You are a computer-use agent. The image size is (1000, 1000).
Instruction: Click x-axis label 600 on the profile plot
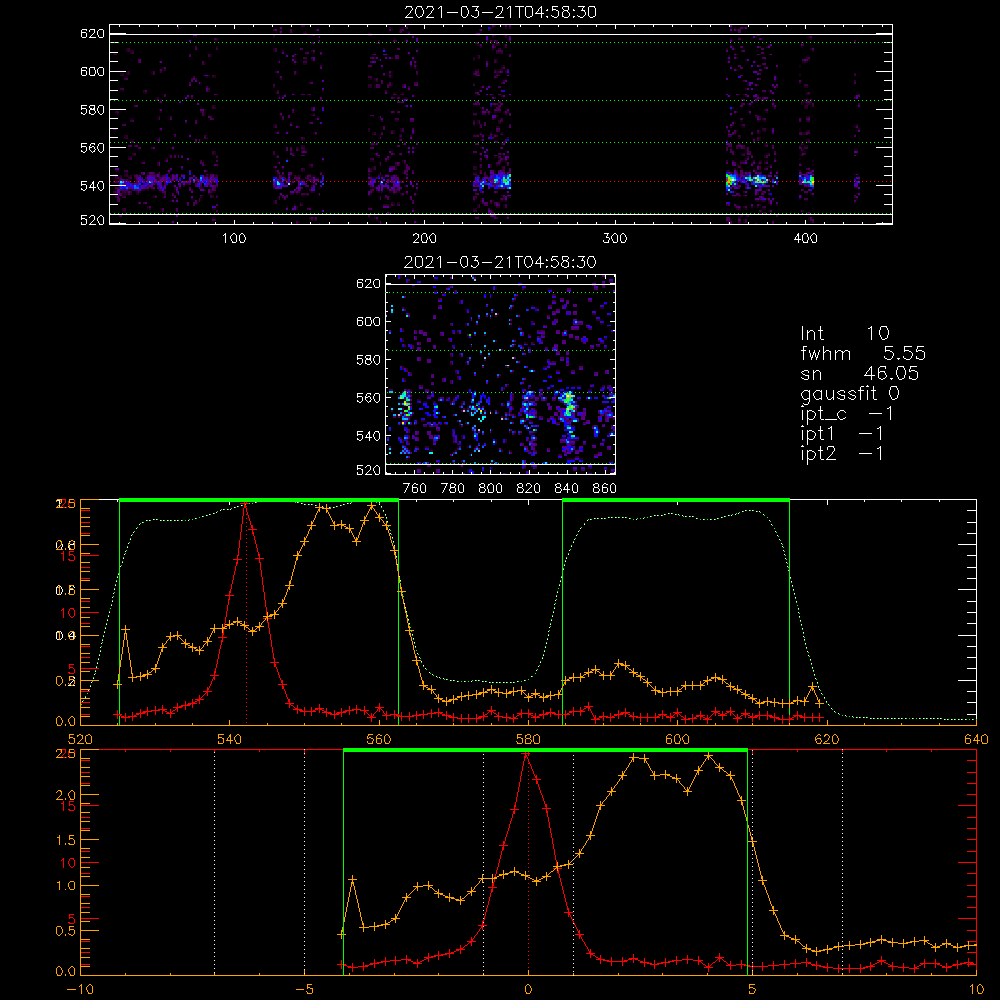tap(677, 739)
